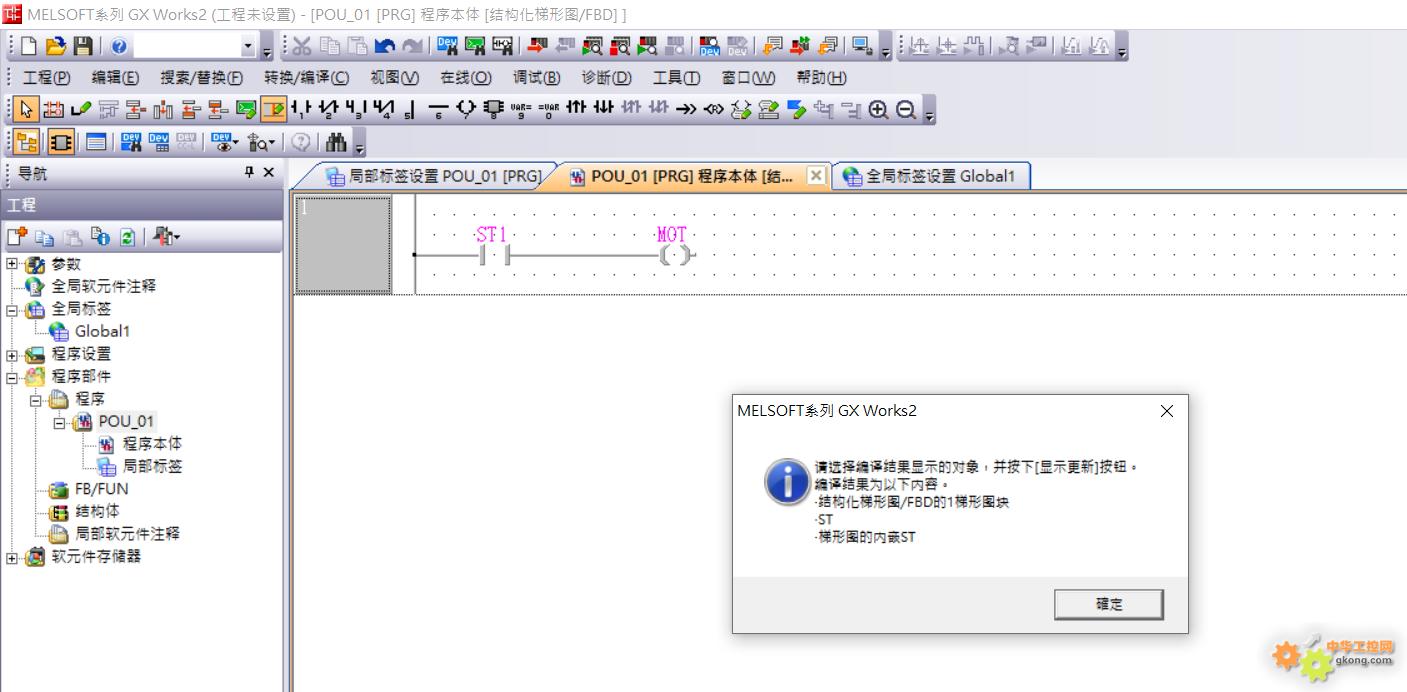Expand the 参数 tree node
This screenshot has width=1407, height=692.
pos(12,264)
